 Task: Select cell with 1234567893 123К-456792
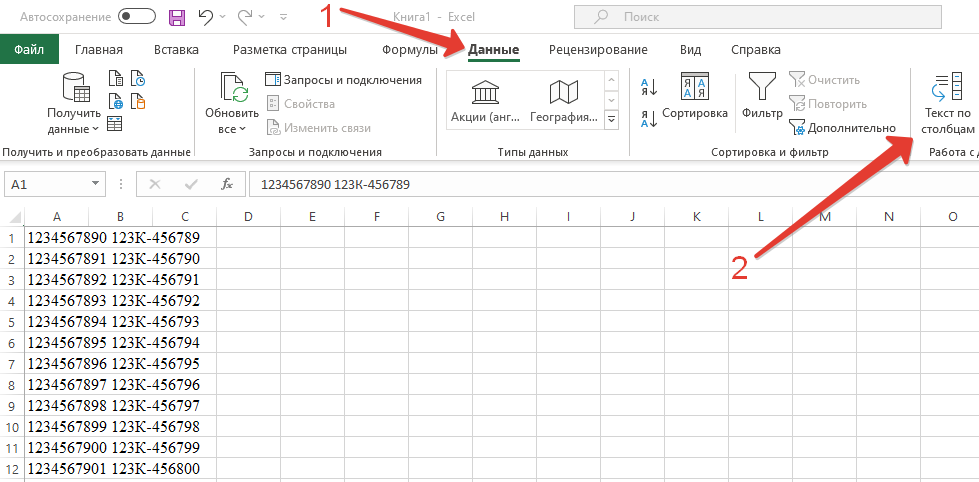point(57,300)
